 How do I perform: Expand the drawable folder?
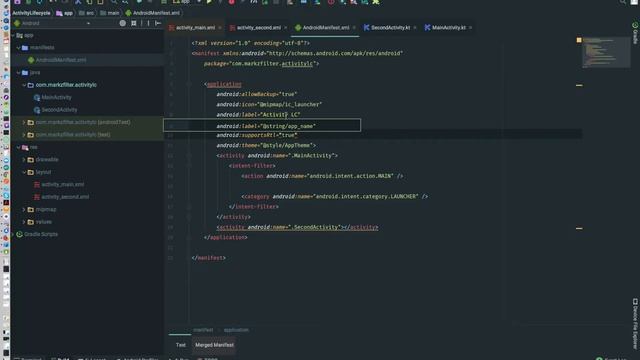point(24,160)
